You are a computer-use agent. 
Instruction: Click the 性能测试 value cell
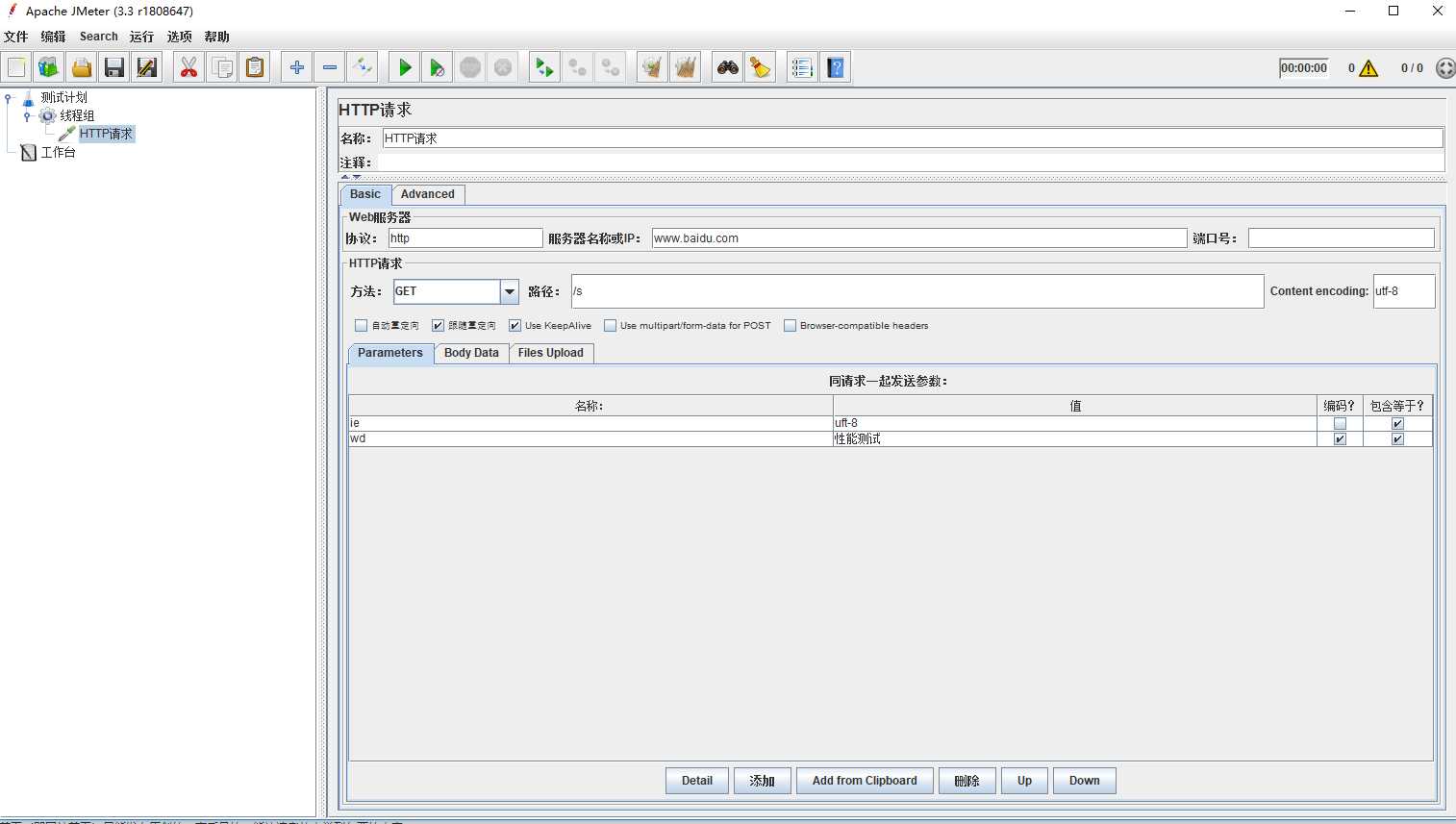1074,439
